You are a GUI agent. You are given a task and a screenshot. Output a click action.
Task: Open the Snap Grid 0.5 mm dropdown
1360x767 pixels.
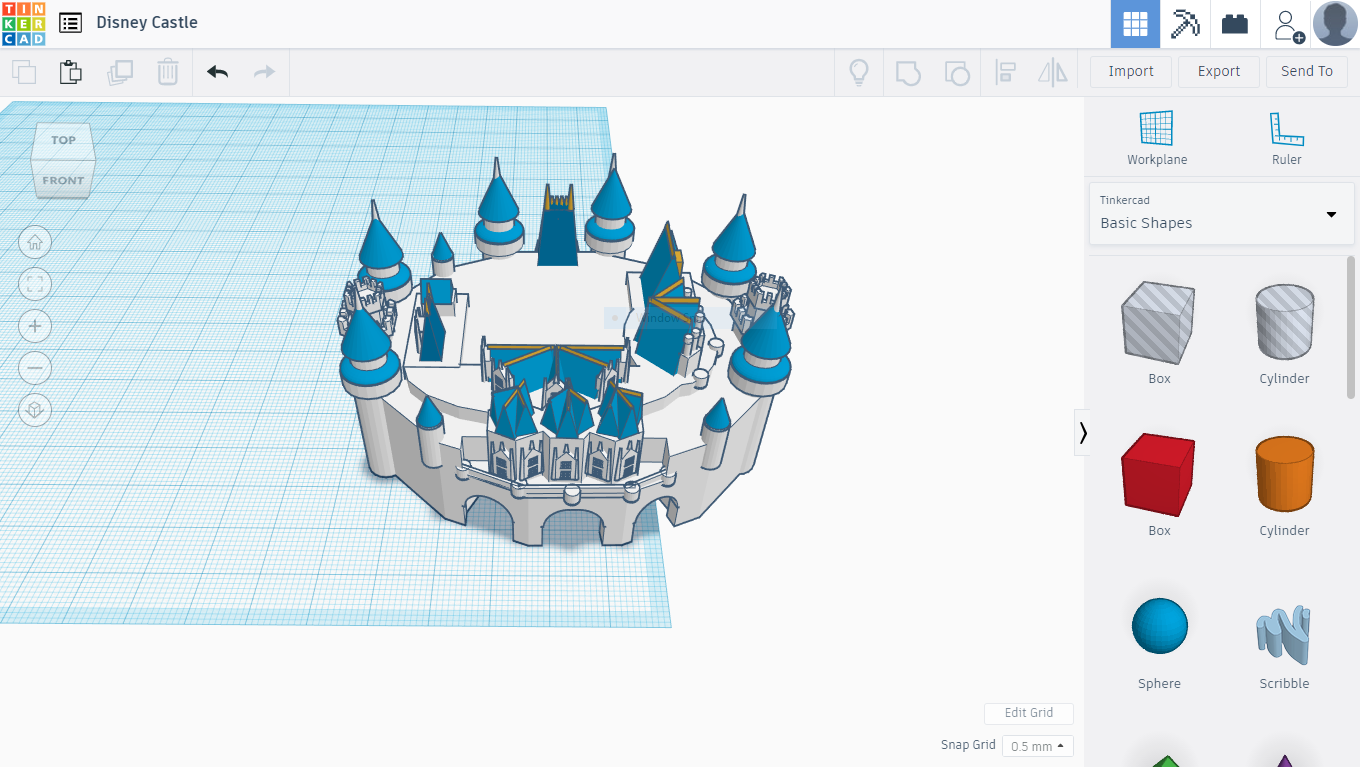click(x=1036, y=746)
